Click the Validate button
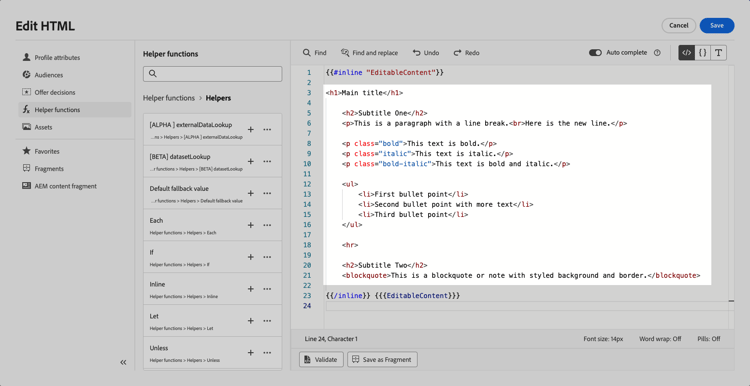Screen dimensions: 750x386 click(x=321, y=360)
